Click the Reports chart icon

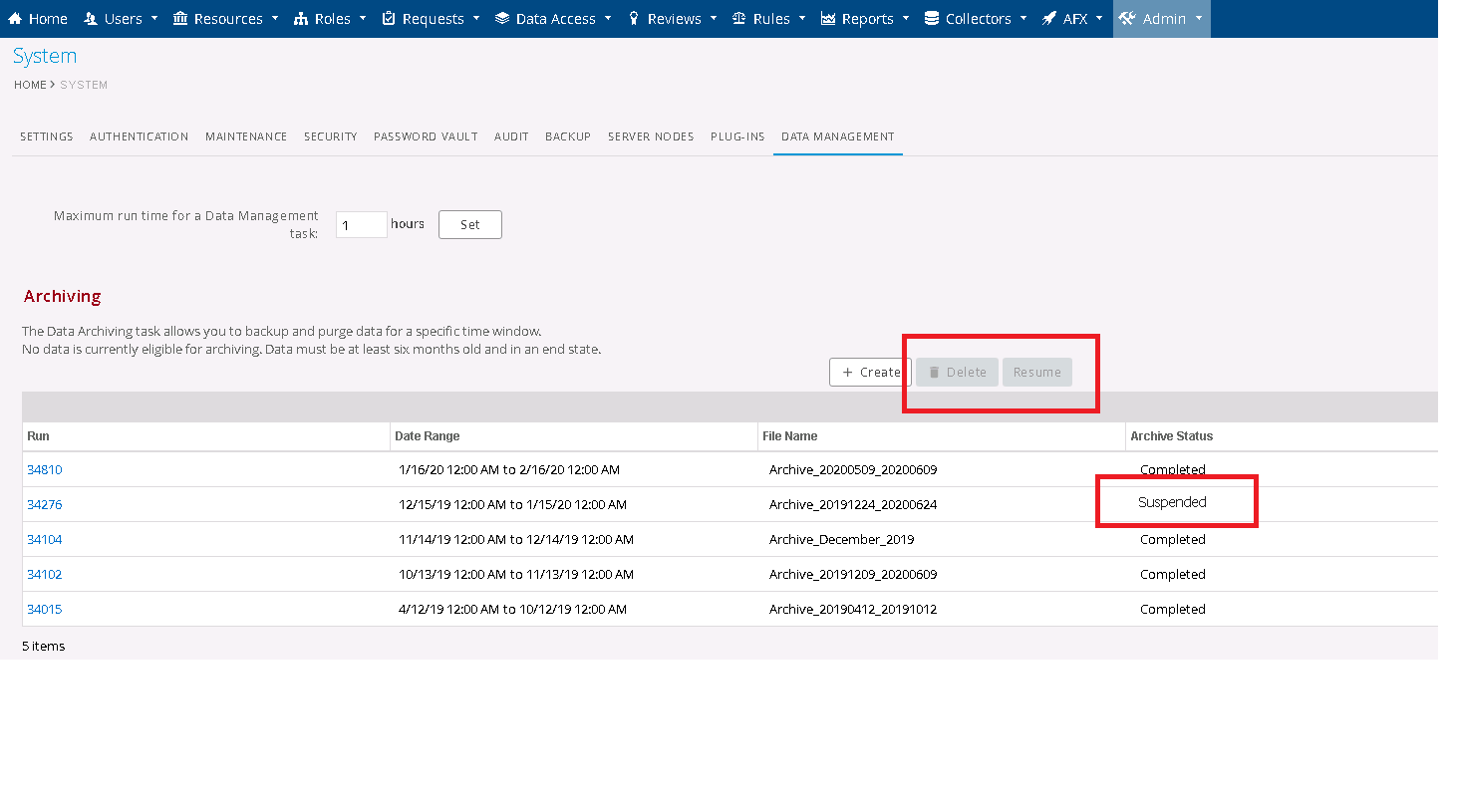pyautogui.click(x=828, y=19)
